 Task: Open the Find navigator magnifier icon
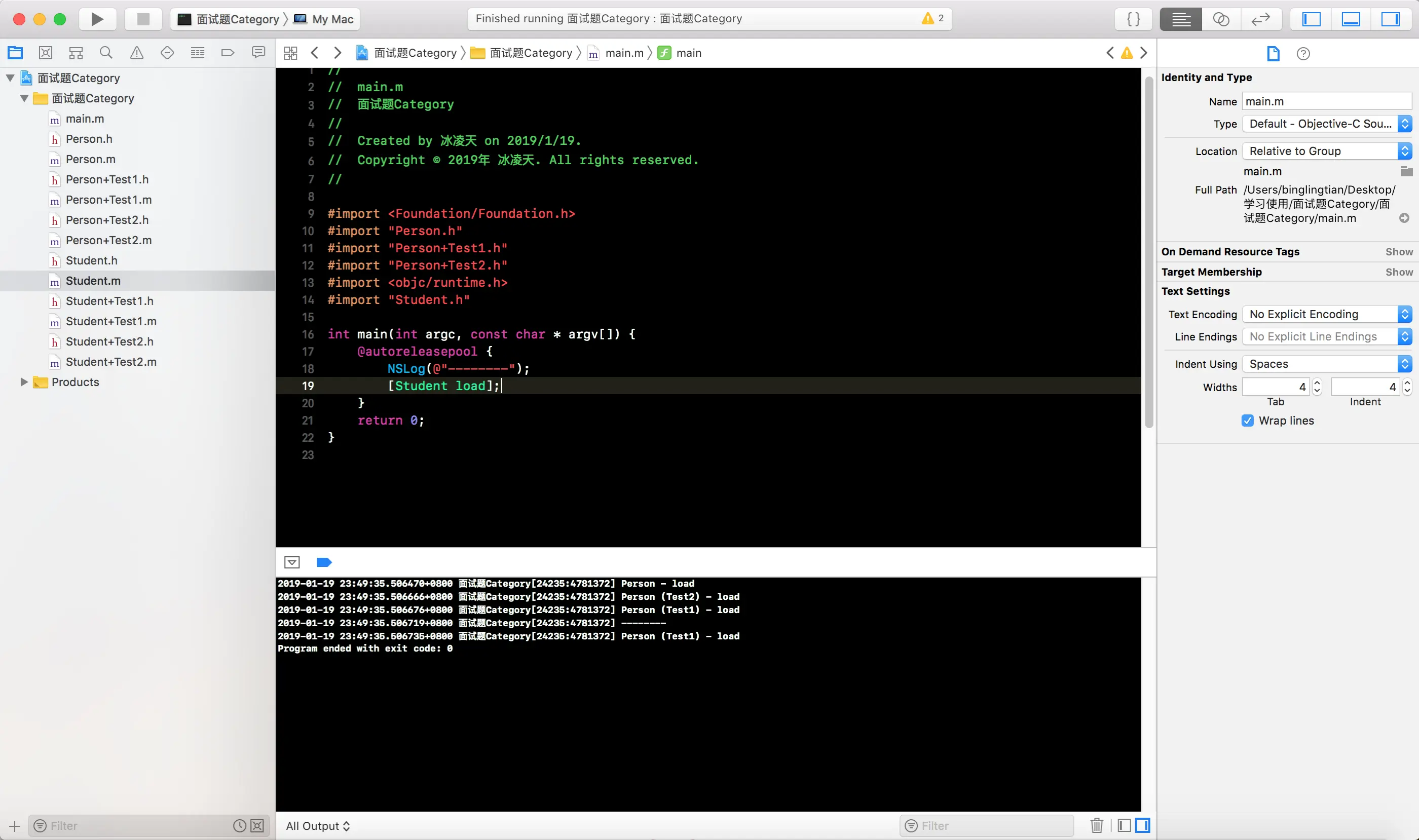(x=106, y=53)
